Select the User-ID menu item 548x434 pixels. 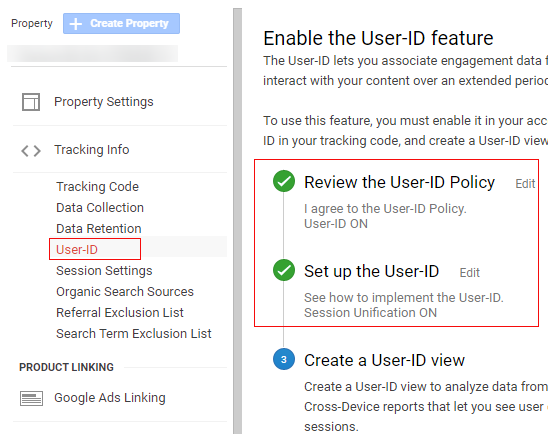point(77,249)
